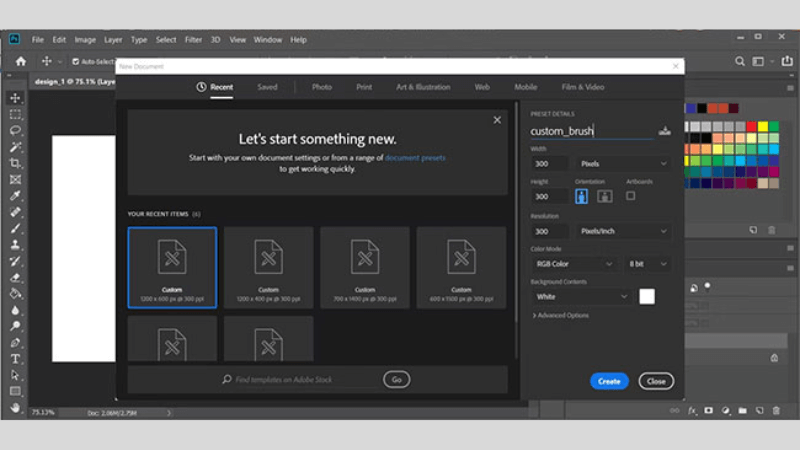Click the Create button
The image size is (800, 450).
(609, 381)
